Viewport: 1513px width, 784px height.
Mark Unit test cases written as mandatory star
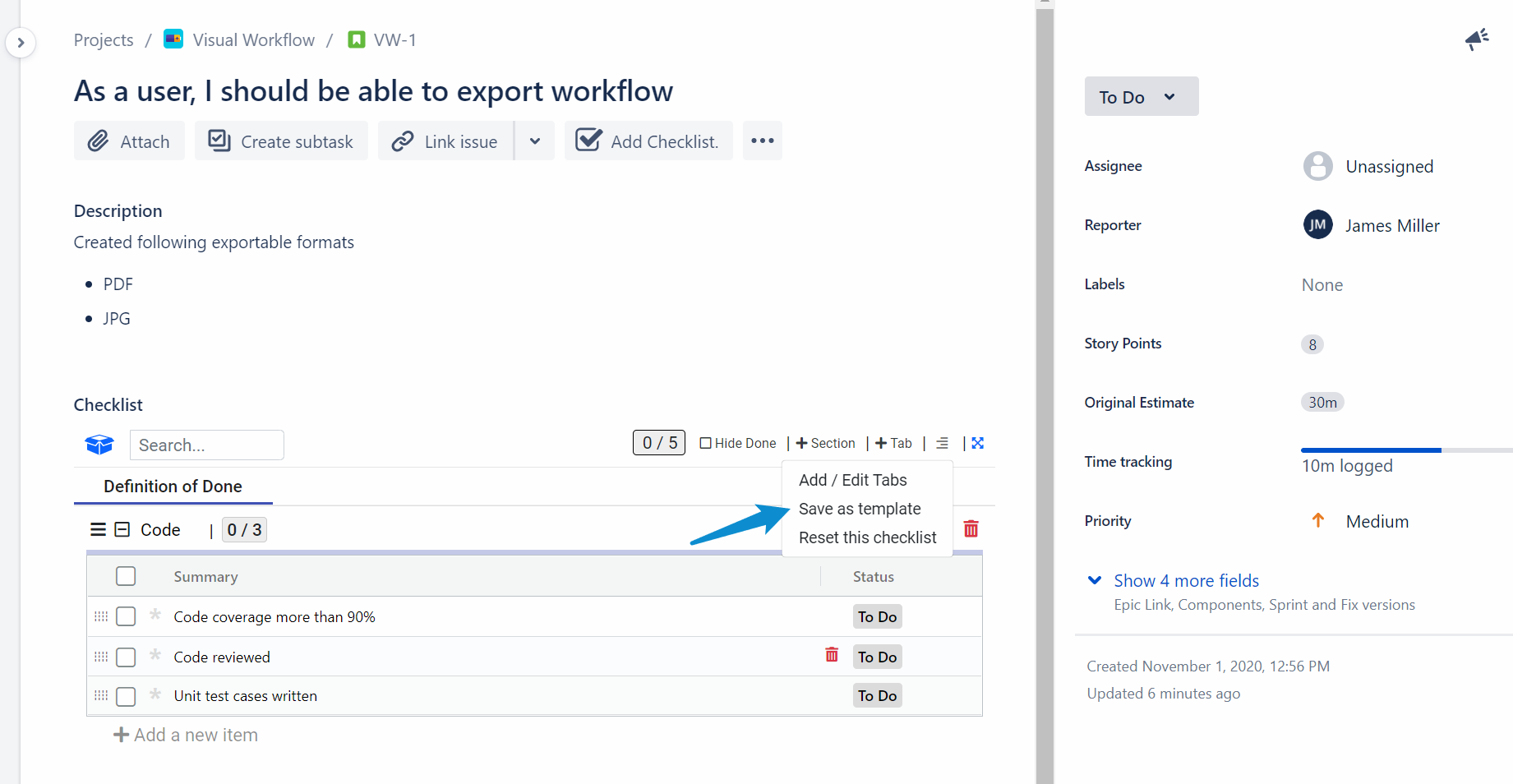point(155,694)
